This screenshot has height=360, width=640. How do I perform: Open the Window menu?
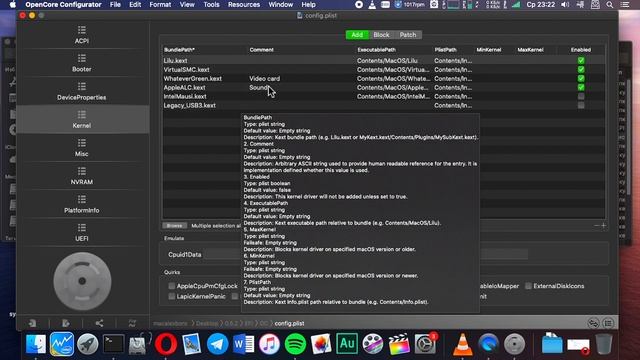[280, 5]
